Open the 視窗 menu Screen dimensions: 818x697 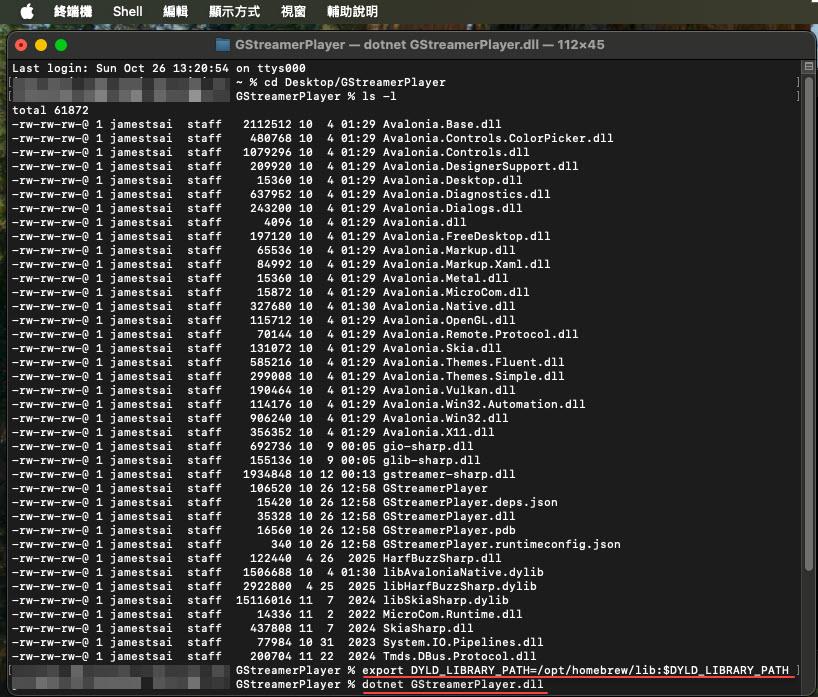(x=293, y=12)
